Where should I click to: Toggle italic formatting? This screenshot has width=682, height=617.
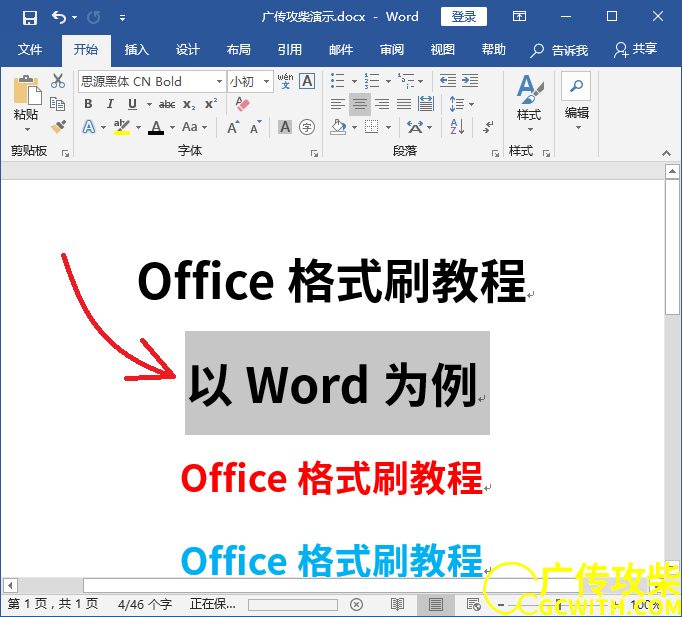(110, 104)
